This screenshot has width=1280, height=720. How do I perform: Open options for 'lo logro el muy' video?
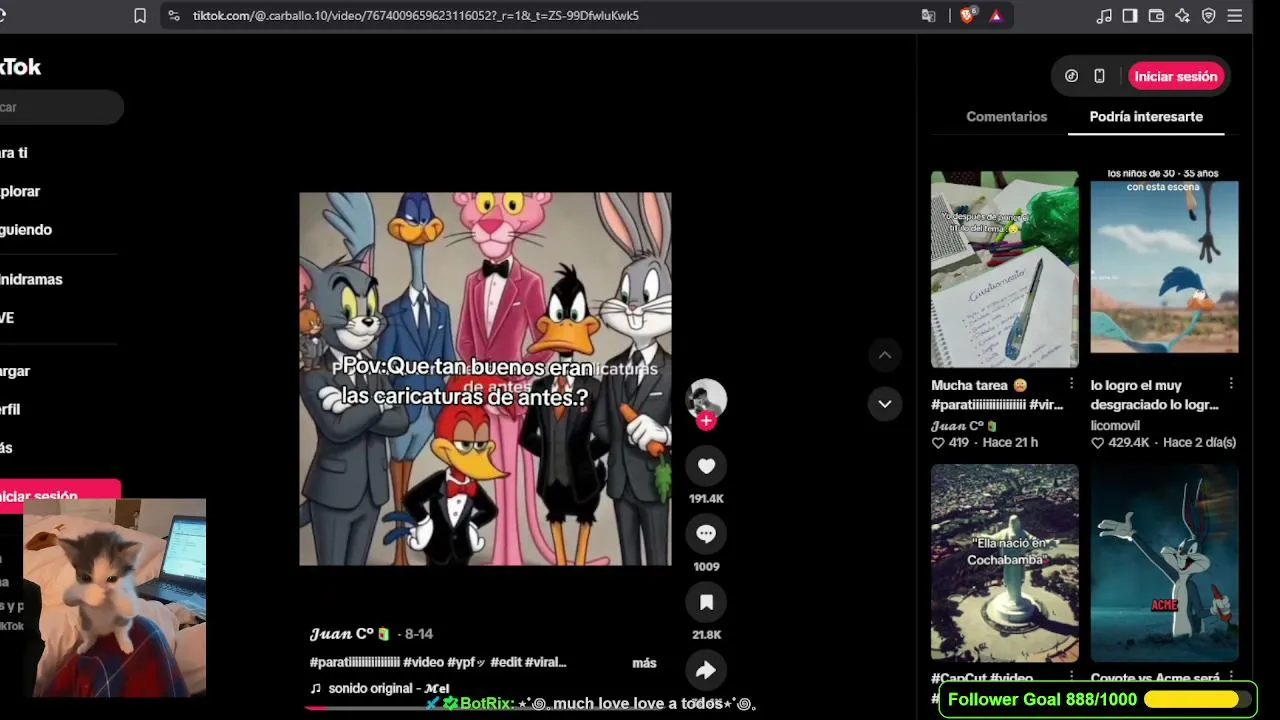(1231, 384)
